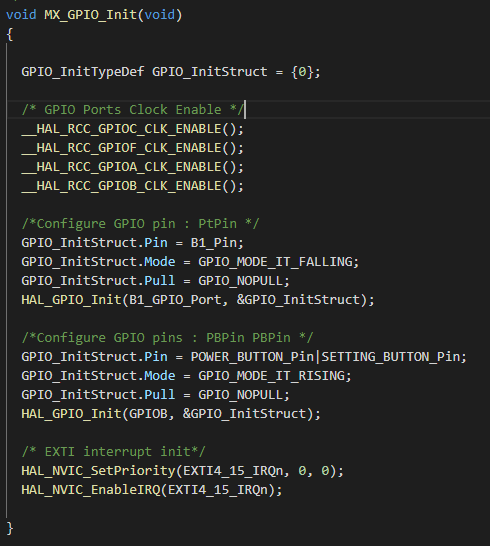
Task: Click HAL_NVIC_SetPriority call
Action: pyautogui.click(x=182, y=471)
